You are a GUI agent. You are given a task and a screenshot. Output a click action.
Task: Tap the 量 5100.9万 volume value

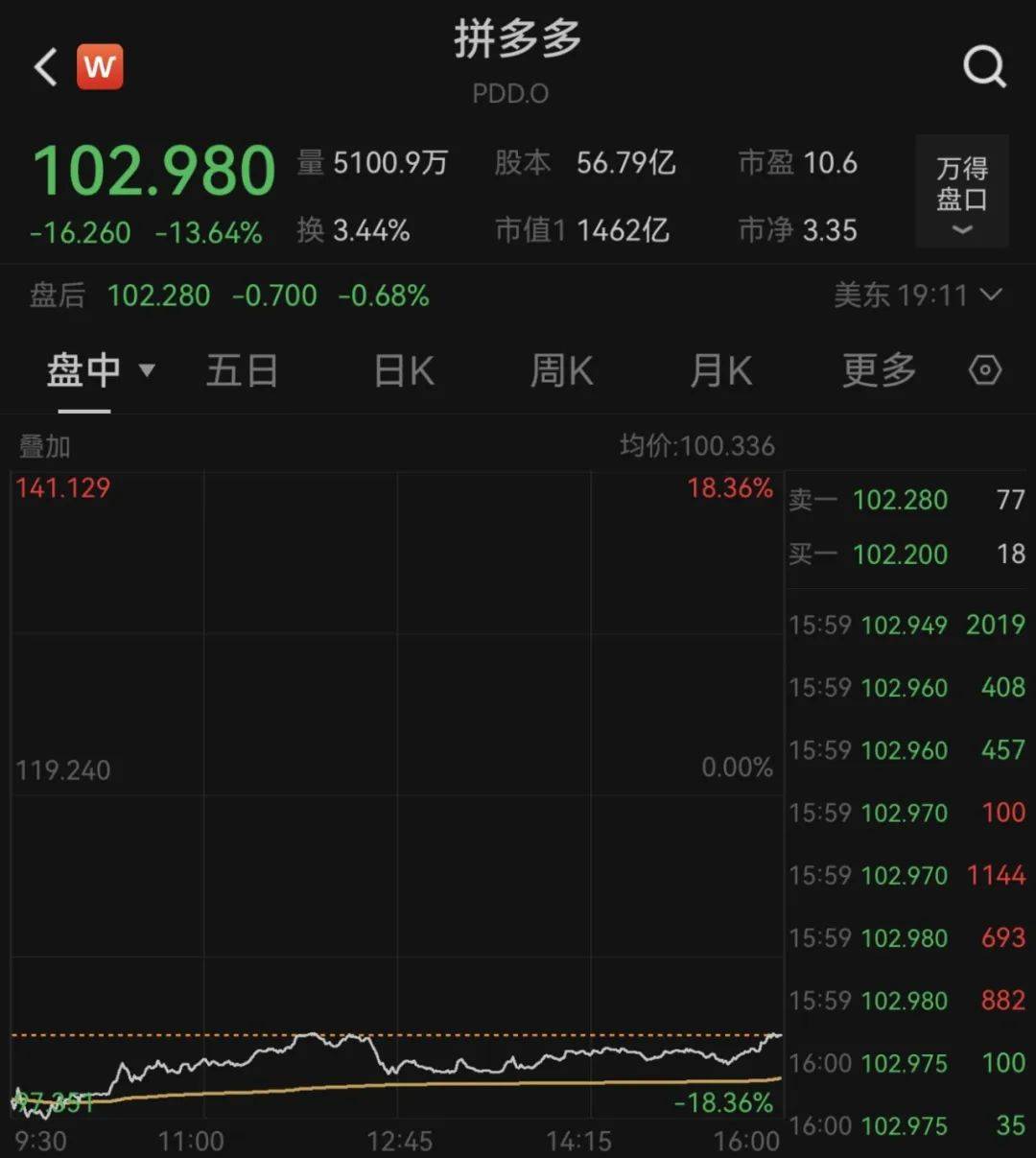pos(372,163)
